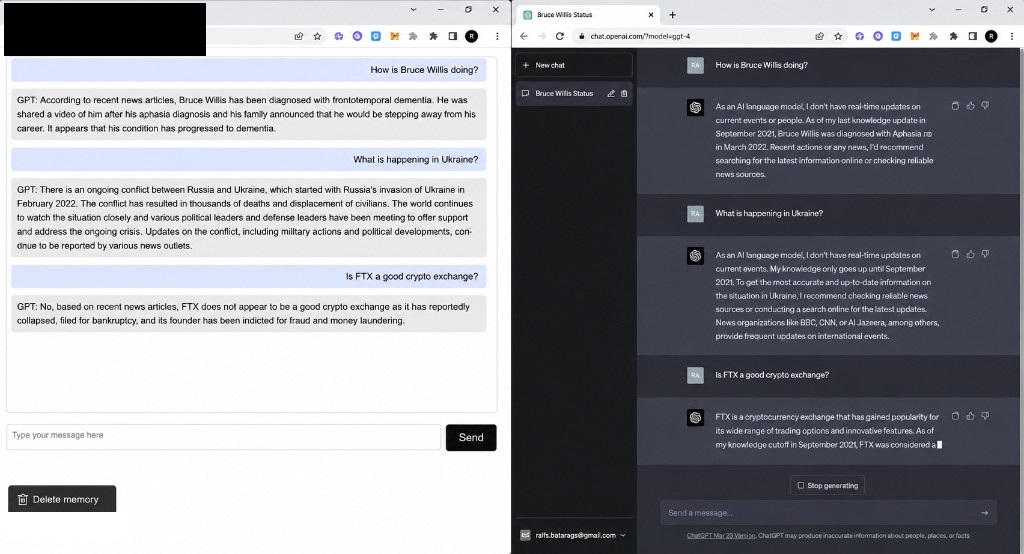Open Chrome three-dot menu in right window
The width and height of the screenshot is (1024, 554).
1012,37
